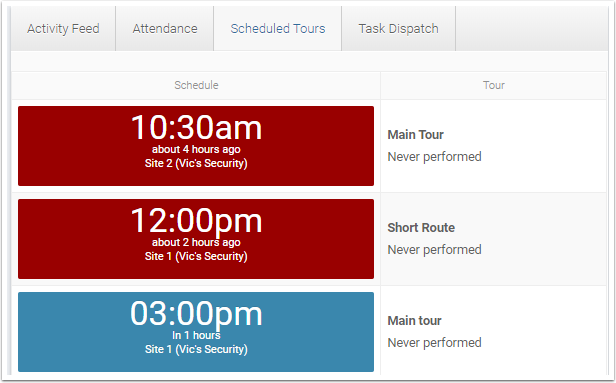Click the 'about 4 hours ago' label
The image size is (616, 383).
196,149
